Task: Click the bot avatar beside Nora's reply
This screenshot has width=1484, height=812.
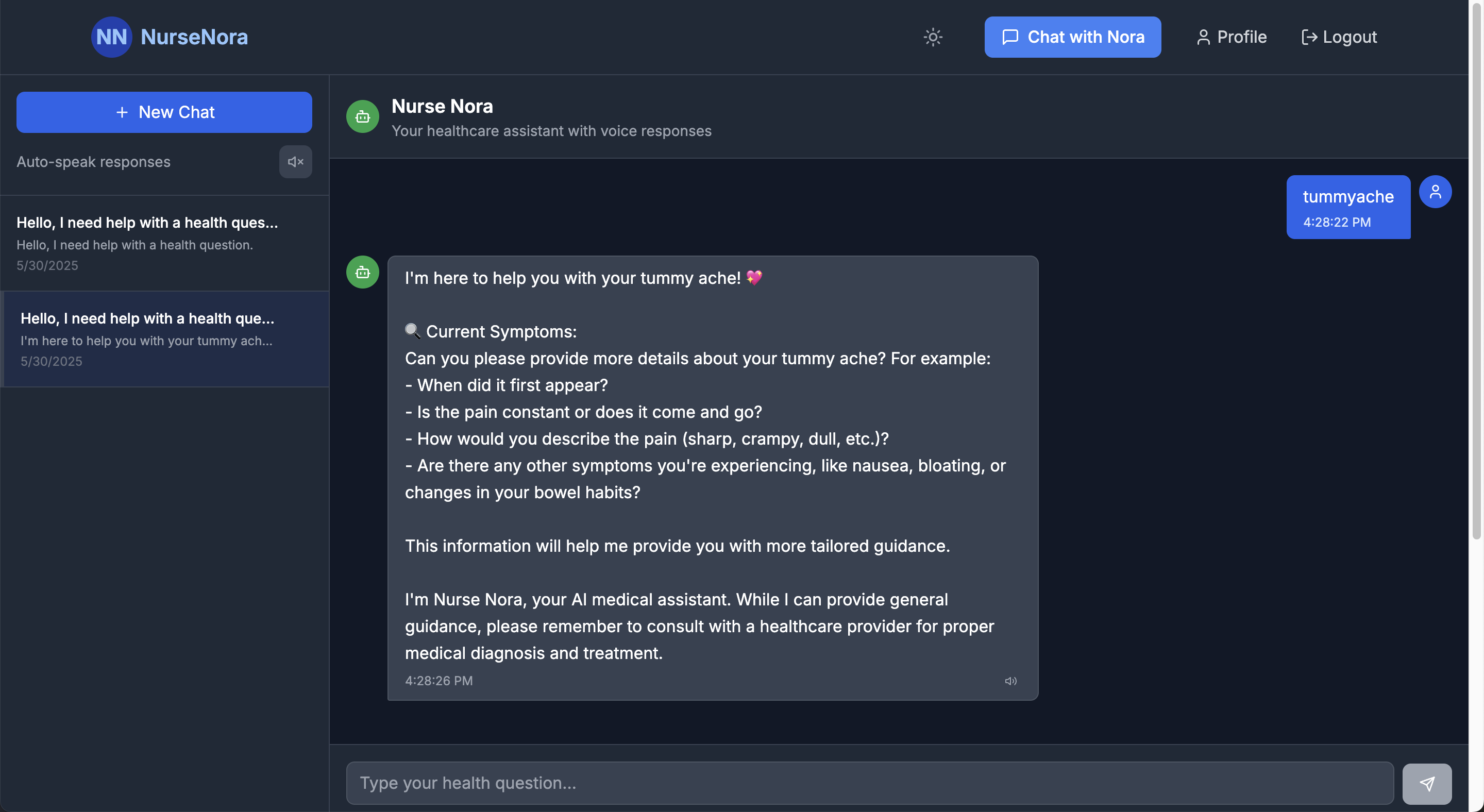Action: click(x=362, y=272)
